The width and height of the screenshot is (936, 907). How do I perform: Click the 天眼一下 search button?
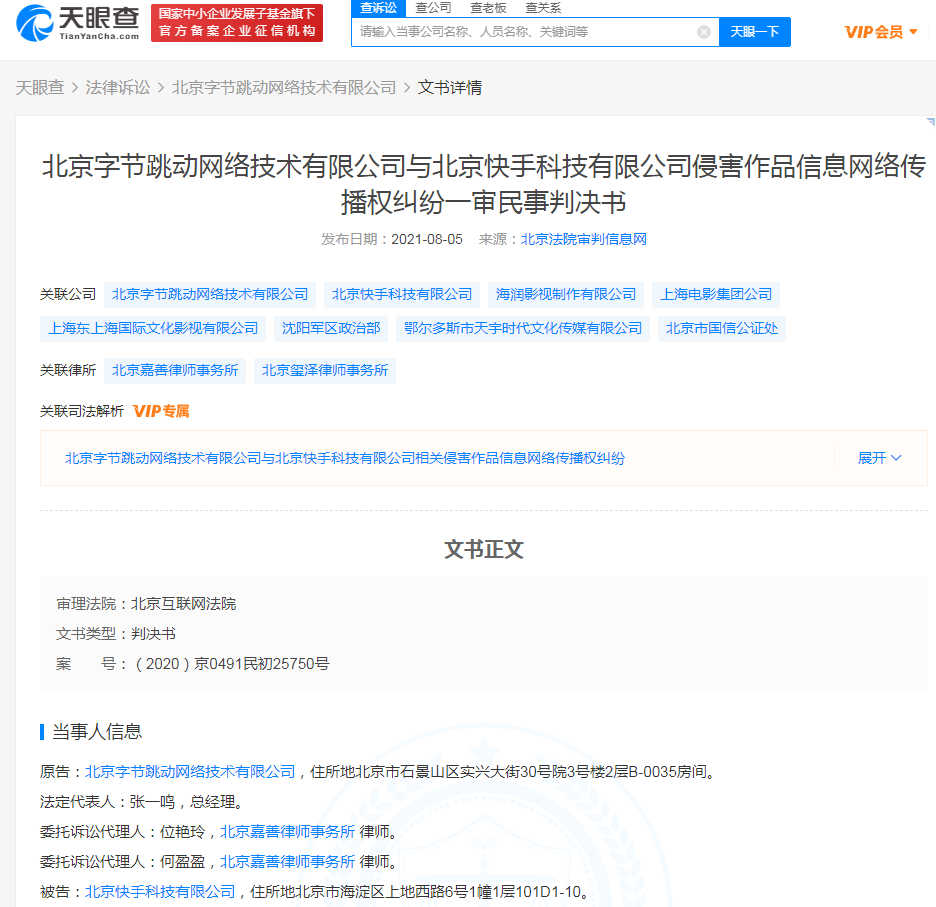755,31
